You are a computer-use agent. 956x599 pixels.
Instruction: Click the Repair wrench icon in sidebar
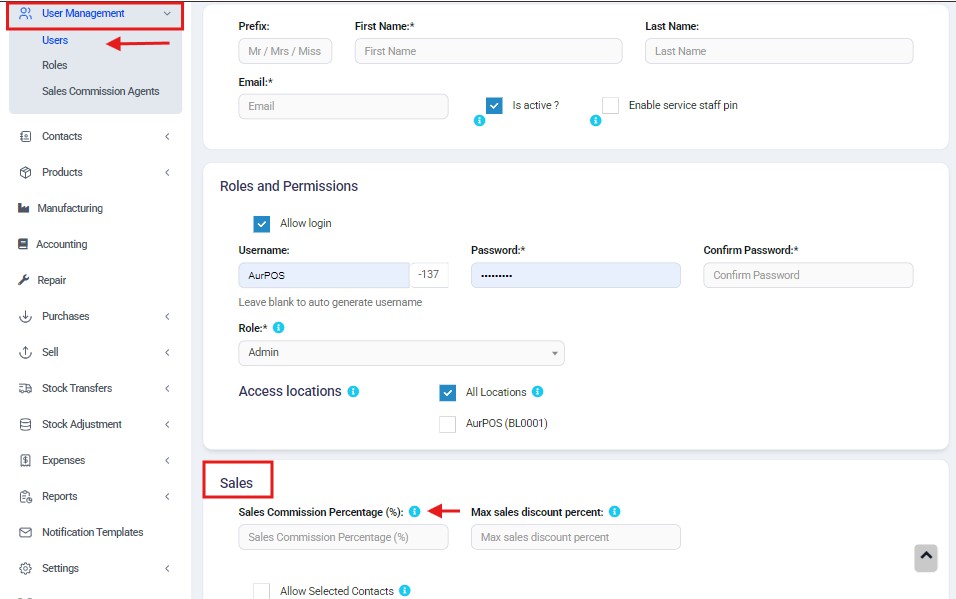click(x=24, y=280)
